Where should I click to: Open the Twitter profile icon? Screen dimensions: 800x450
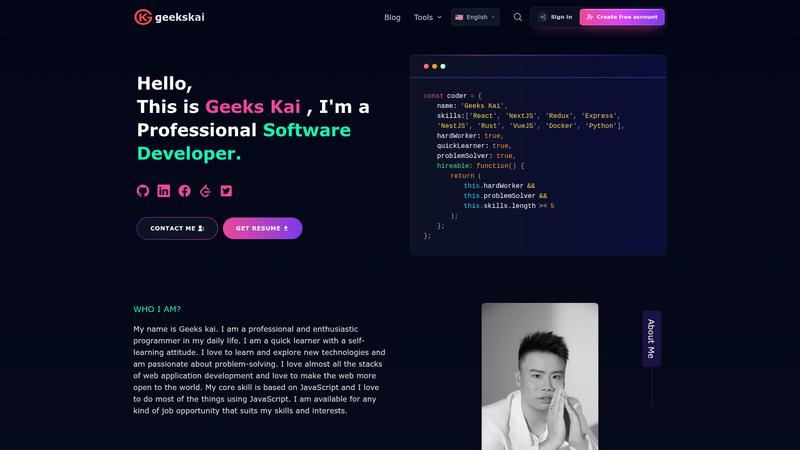(226, 191)
